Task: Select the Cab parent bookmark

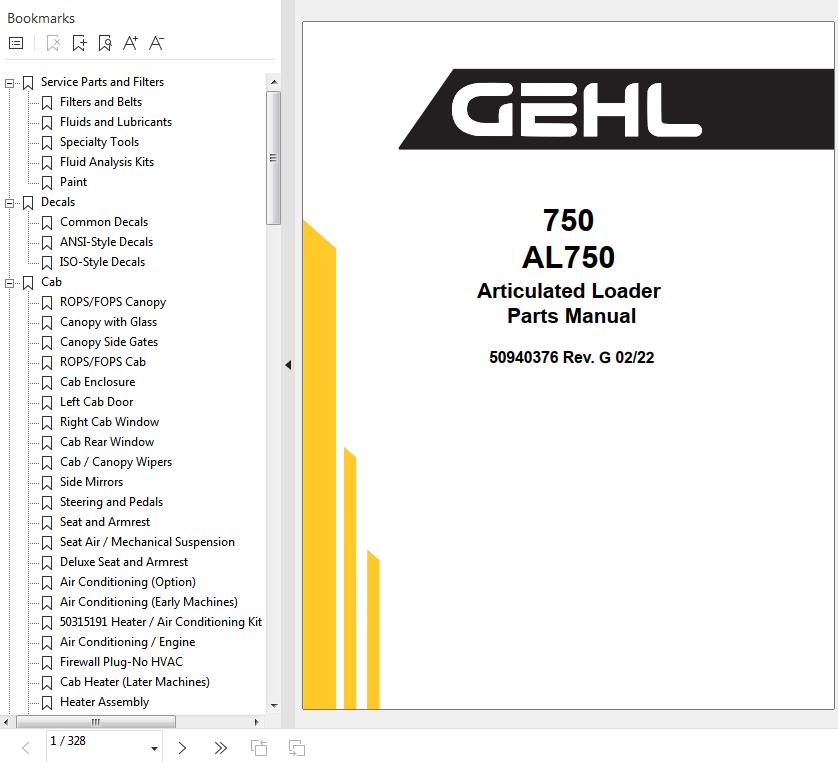Action: (x=51, y=282)
